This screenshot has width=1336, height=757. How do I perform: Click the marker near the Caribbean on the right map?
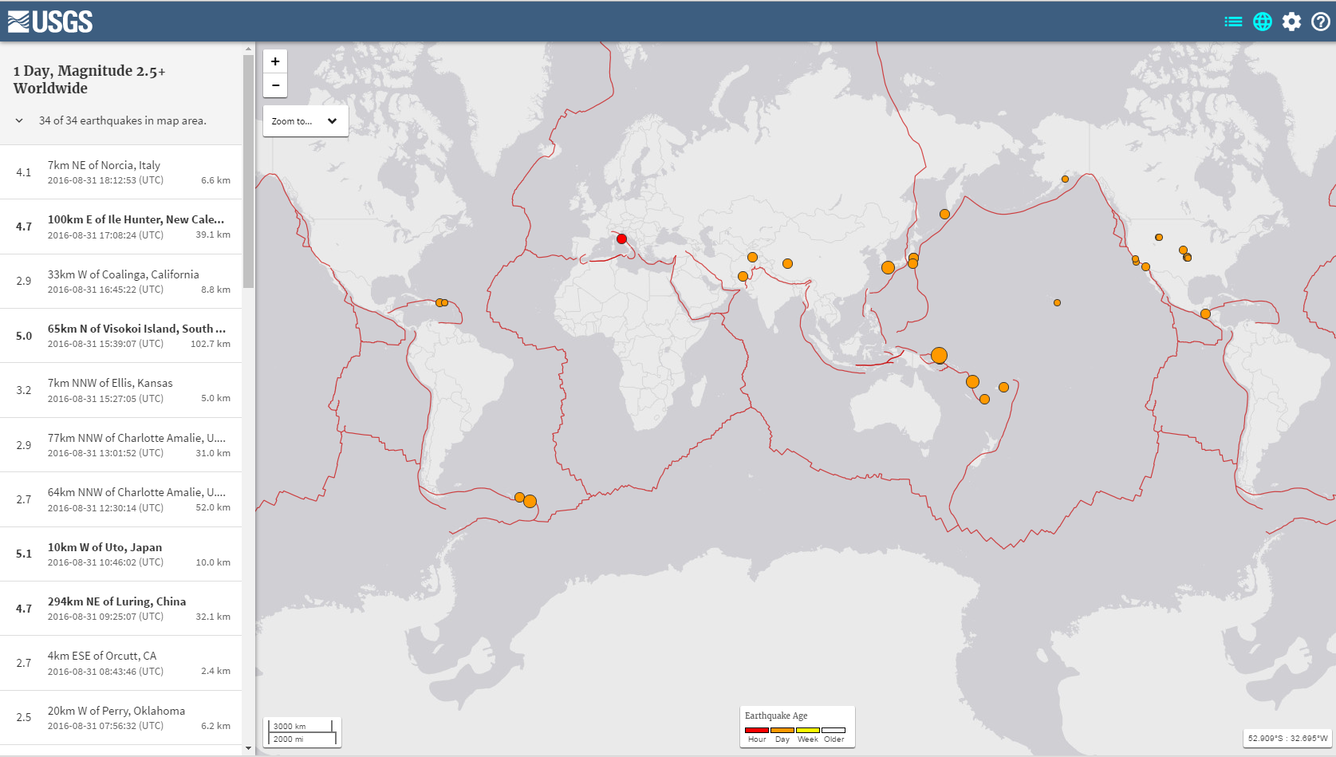pyautogui.click(x=1205, y=314)
